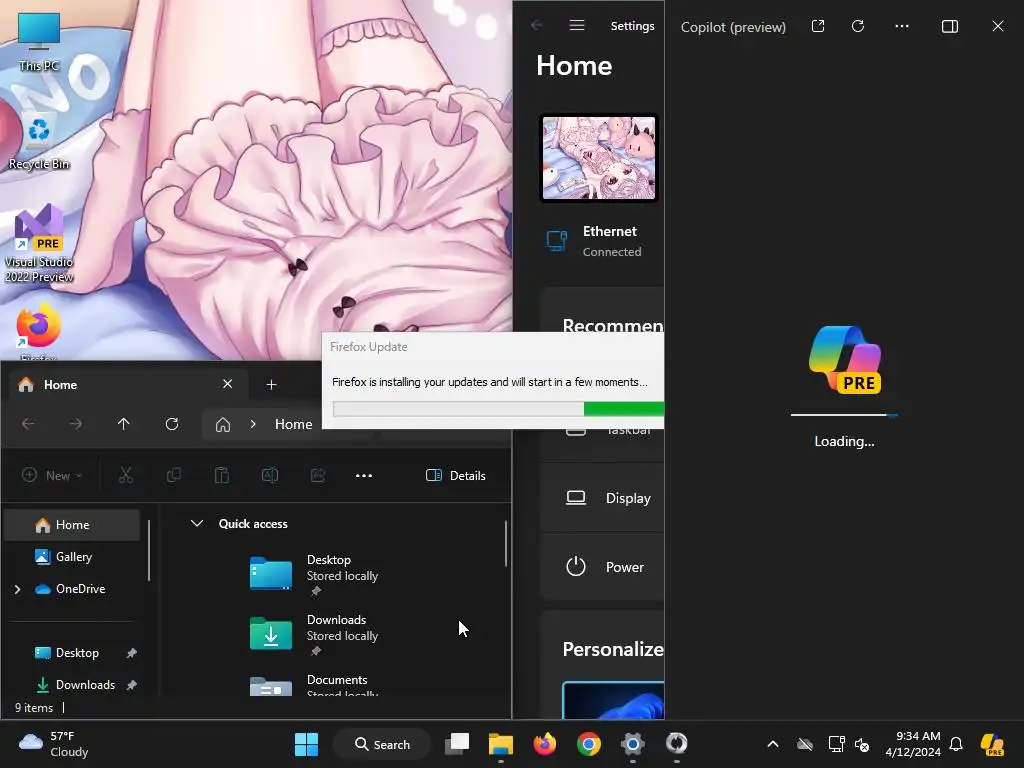Image resolution: width=1024 pixels, height=768 pixels.
Task: Go forward in File Explorer
Action: pos(76,424)
